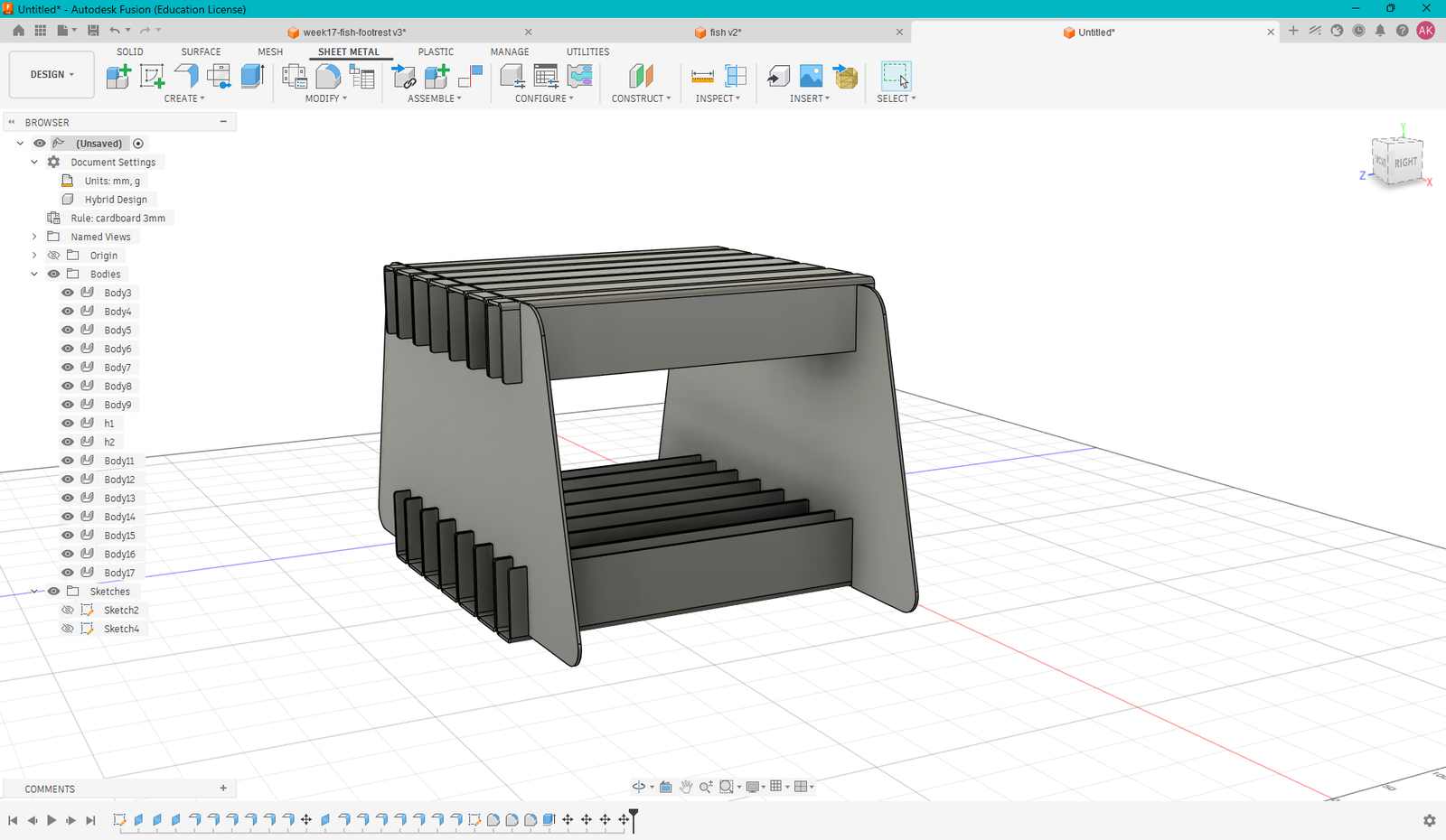Close the fish v2 document tab
The image size is (1446, 840).
click(x=899, y=33)
